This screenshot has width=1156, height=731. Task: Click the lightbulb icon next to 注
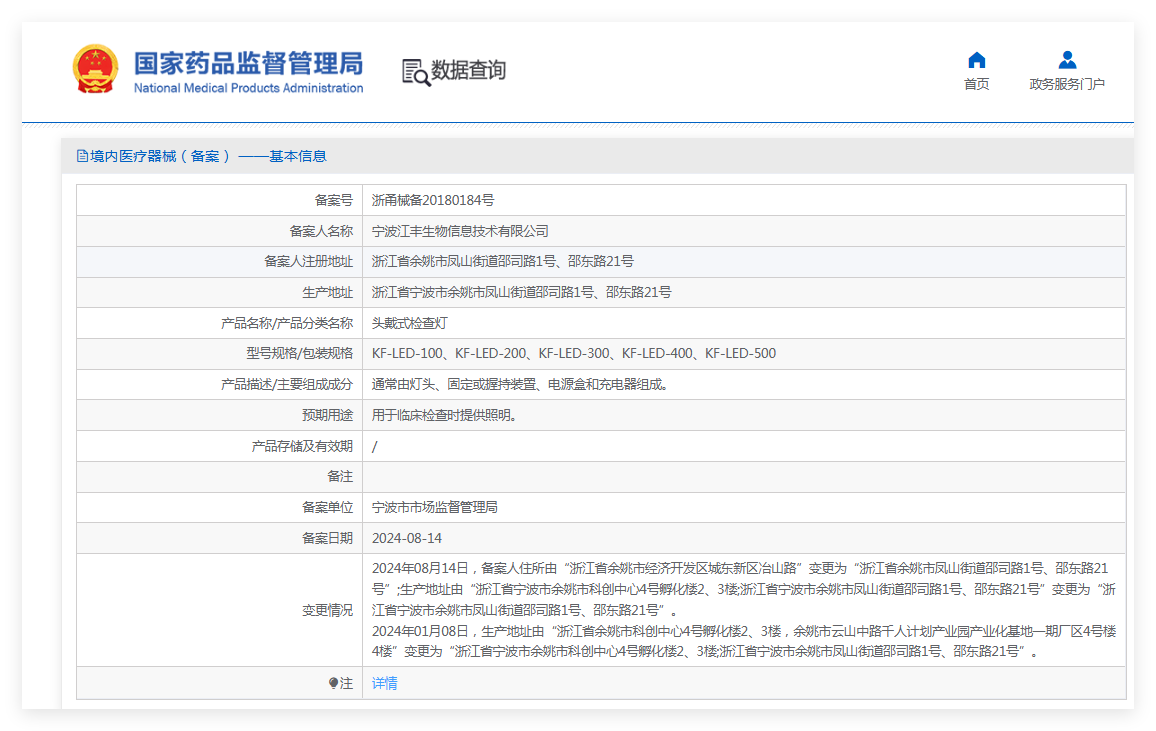click(333, 683)
